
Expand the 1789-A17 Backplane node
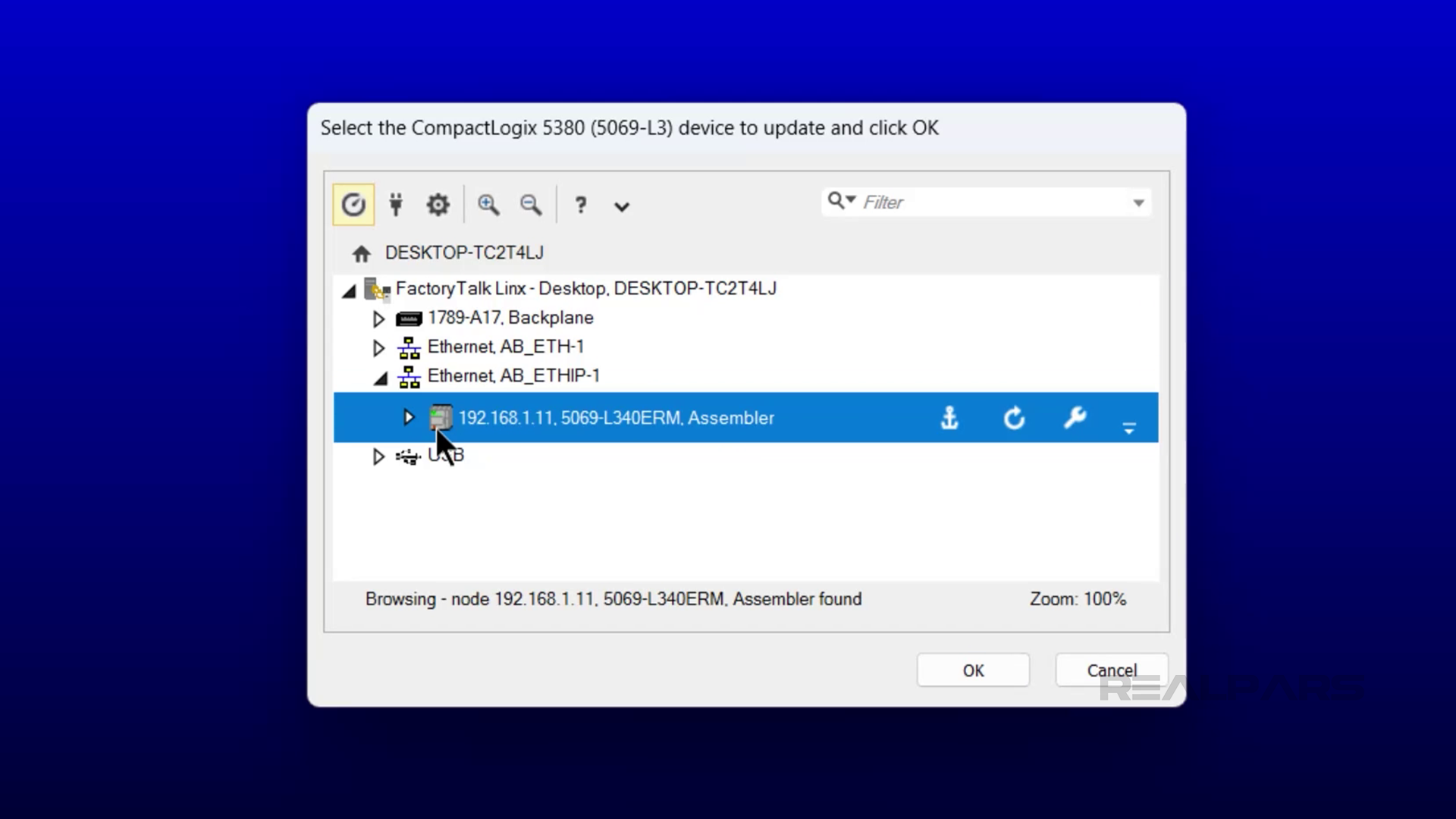378,318
